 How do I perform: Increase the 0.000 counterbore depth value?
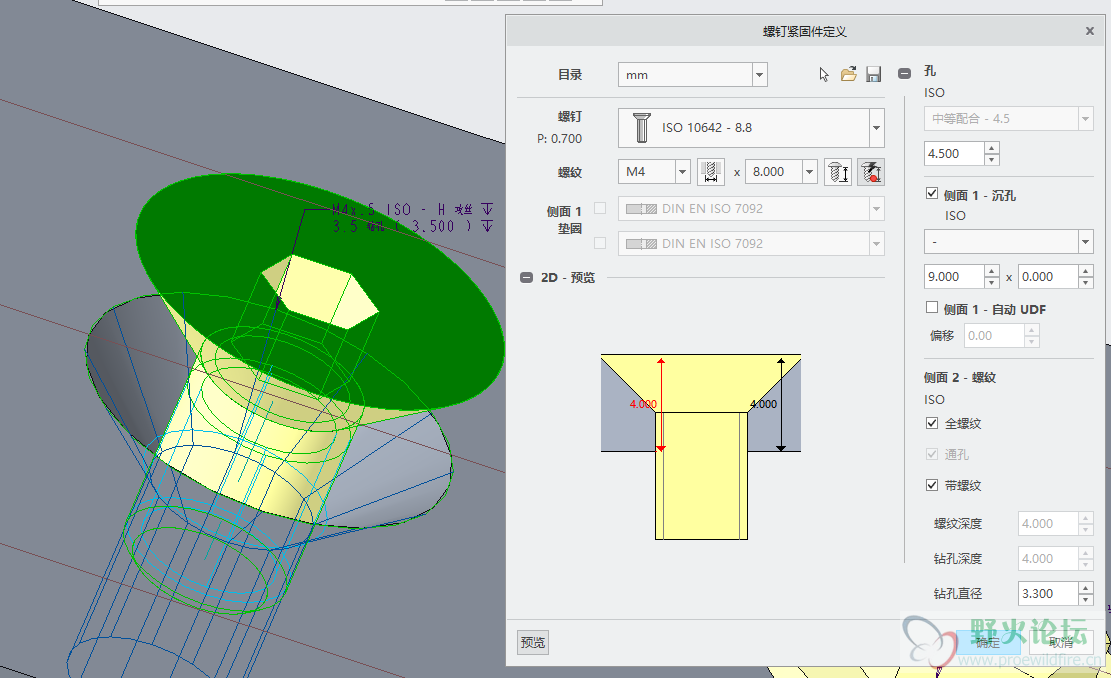pos(1085,271)
